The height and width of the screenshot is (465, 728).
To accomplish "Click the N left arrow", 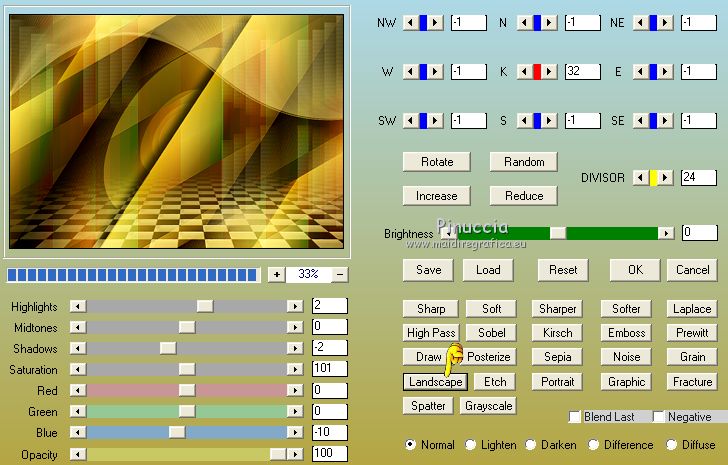I will [524, 22].
